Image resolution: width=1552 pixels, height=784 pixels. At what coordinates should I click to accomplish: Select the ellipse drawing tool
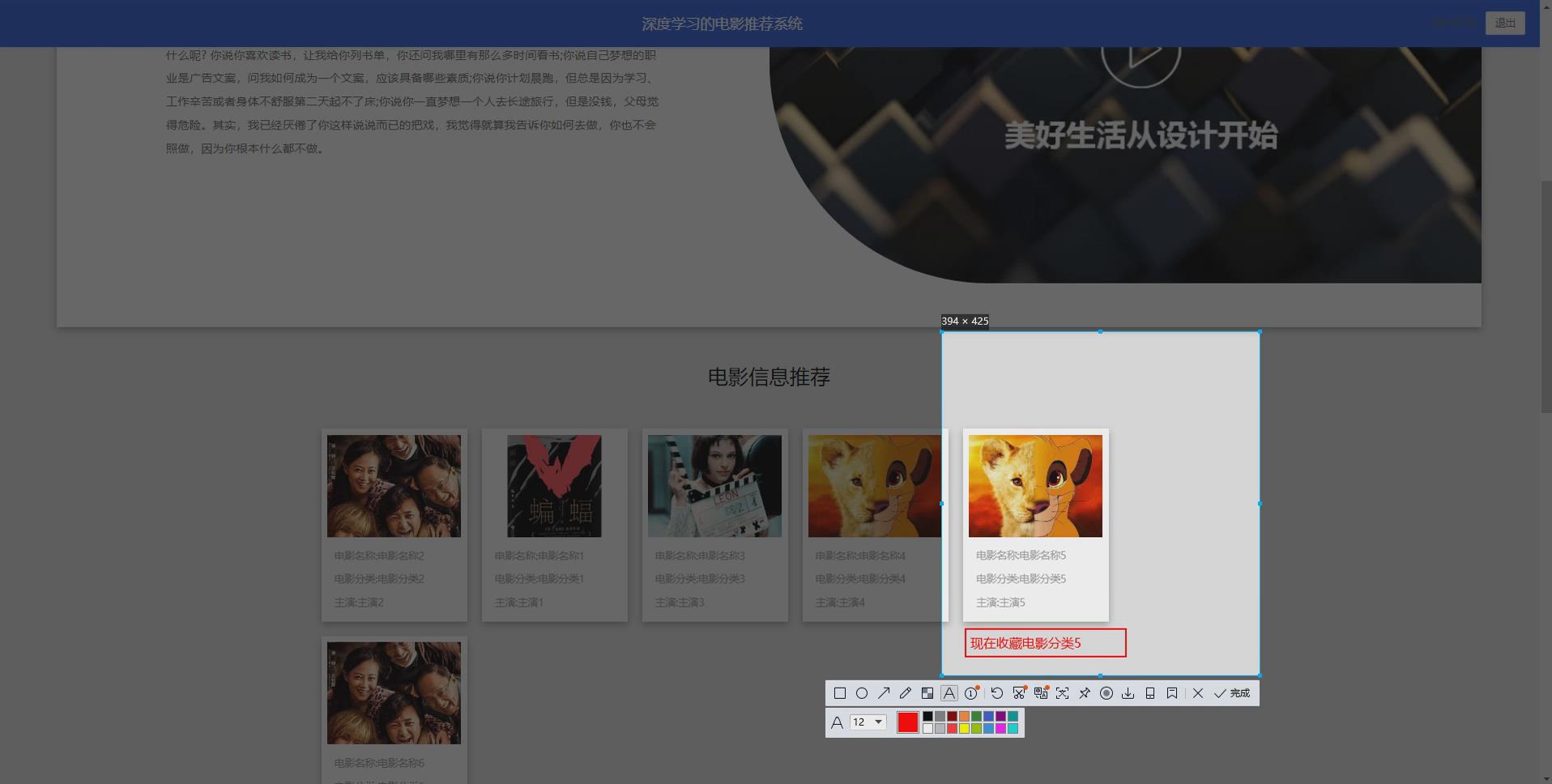click(x=862, y=693)
